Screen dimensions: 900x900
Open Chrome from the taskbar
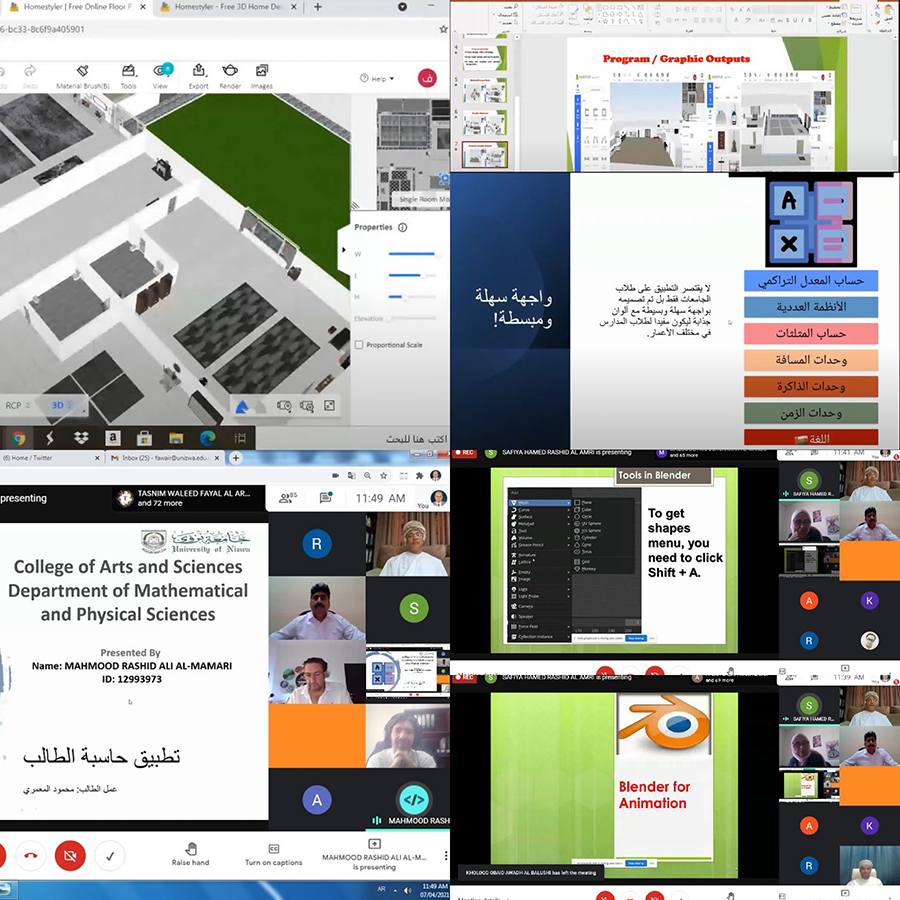point(18,439)
